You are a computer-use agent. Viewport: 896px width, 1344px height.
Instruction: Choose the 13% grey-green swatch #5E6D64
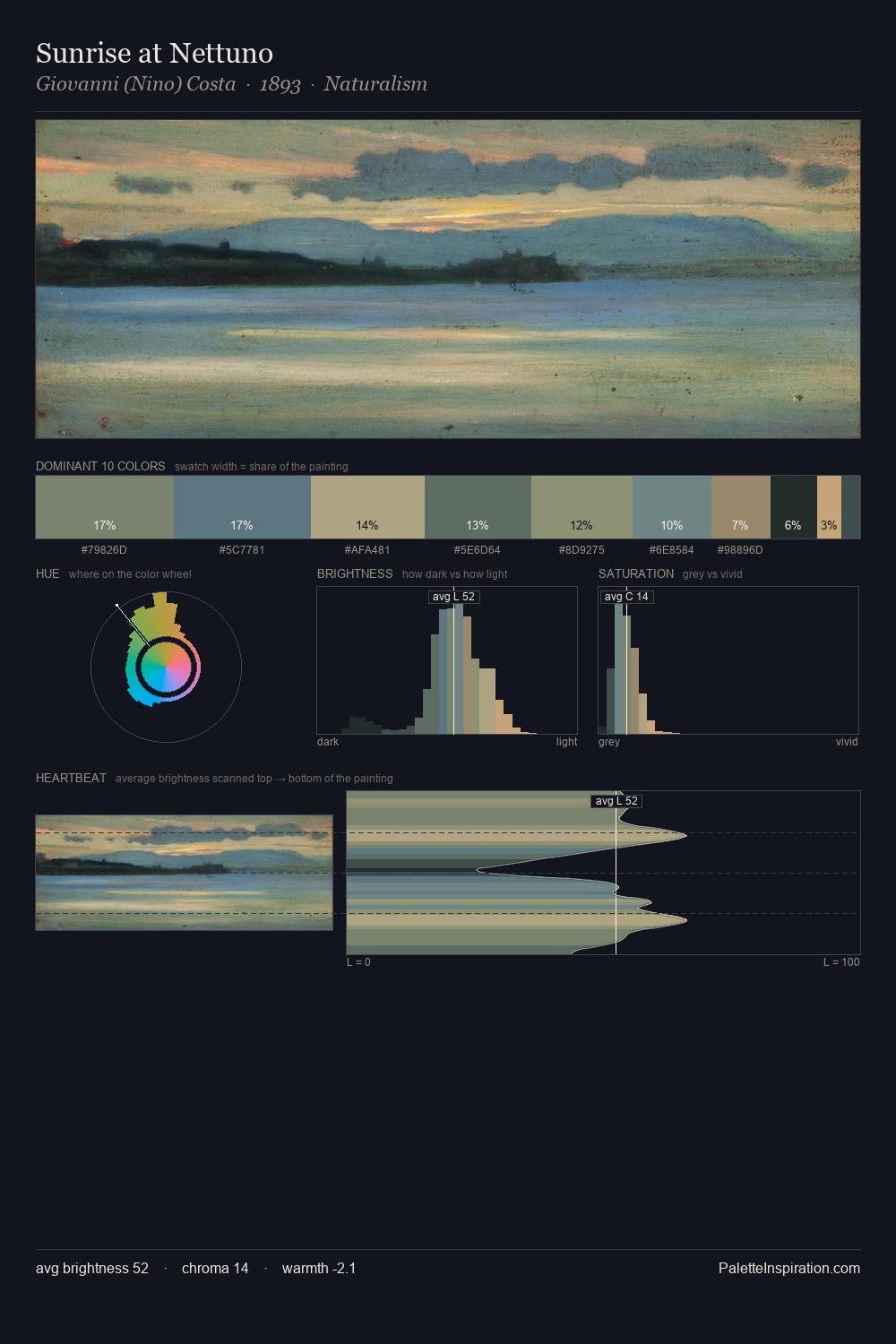[x=478, y=507]
